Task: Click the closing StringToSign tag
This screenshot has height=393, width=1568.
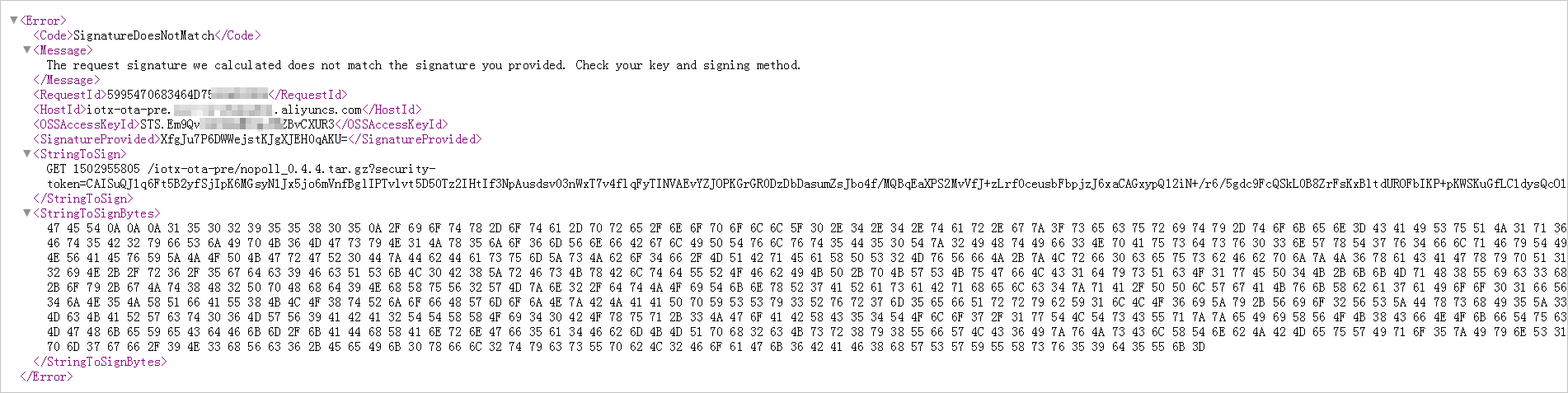Action: [81, 199]
